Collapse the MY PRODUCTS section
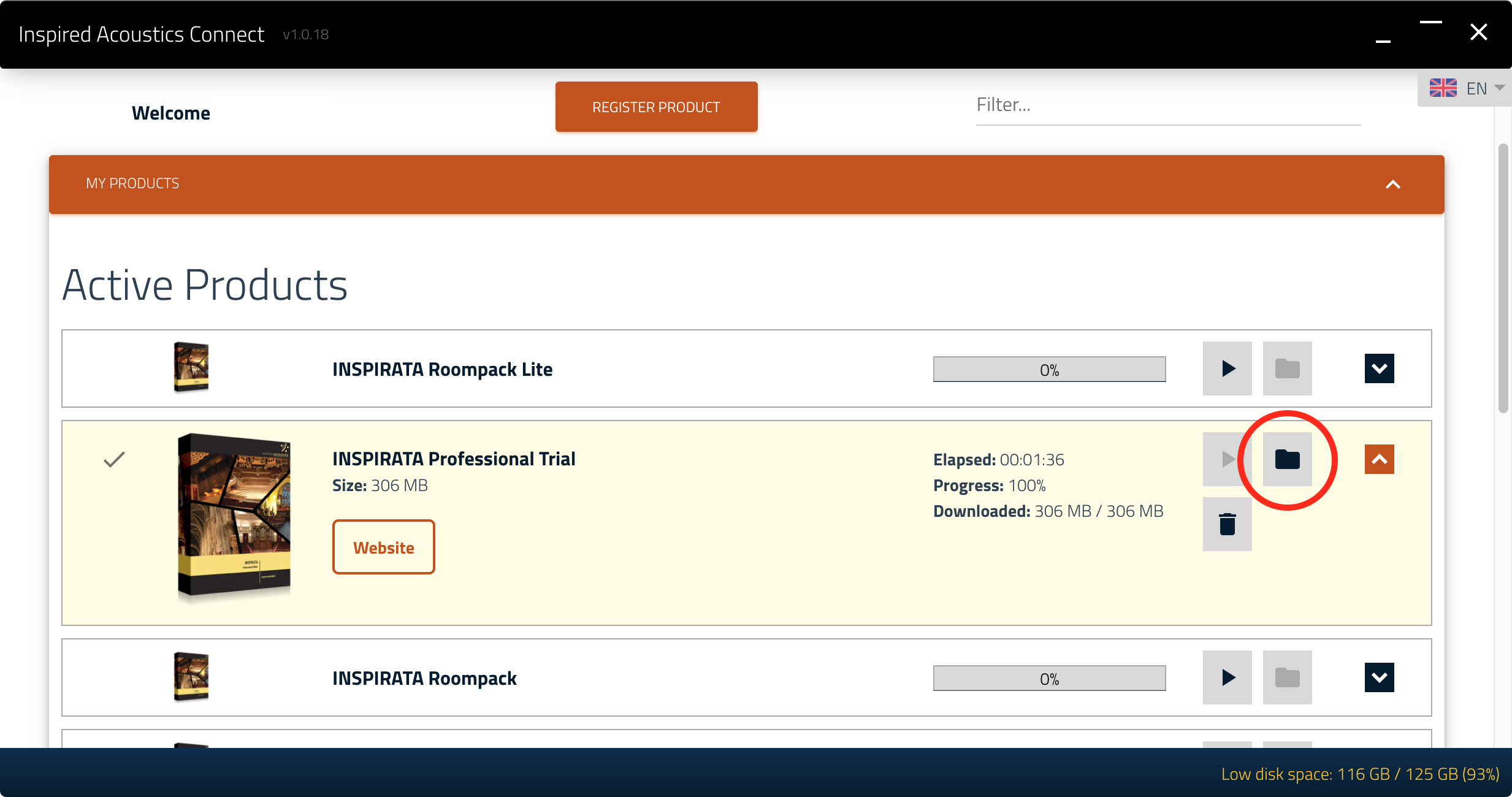The width and height of the screenshot is (1512, 797). [1392, 185]
